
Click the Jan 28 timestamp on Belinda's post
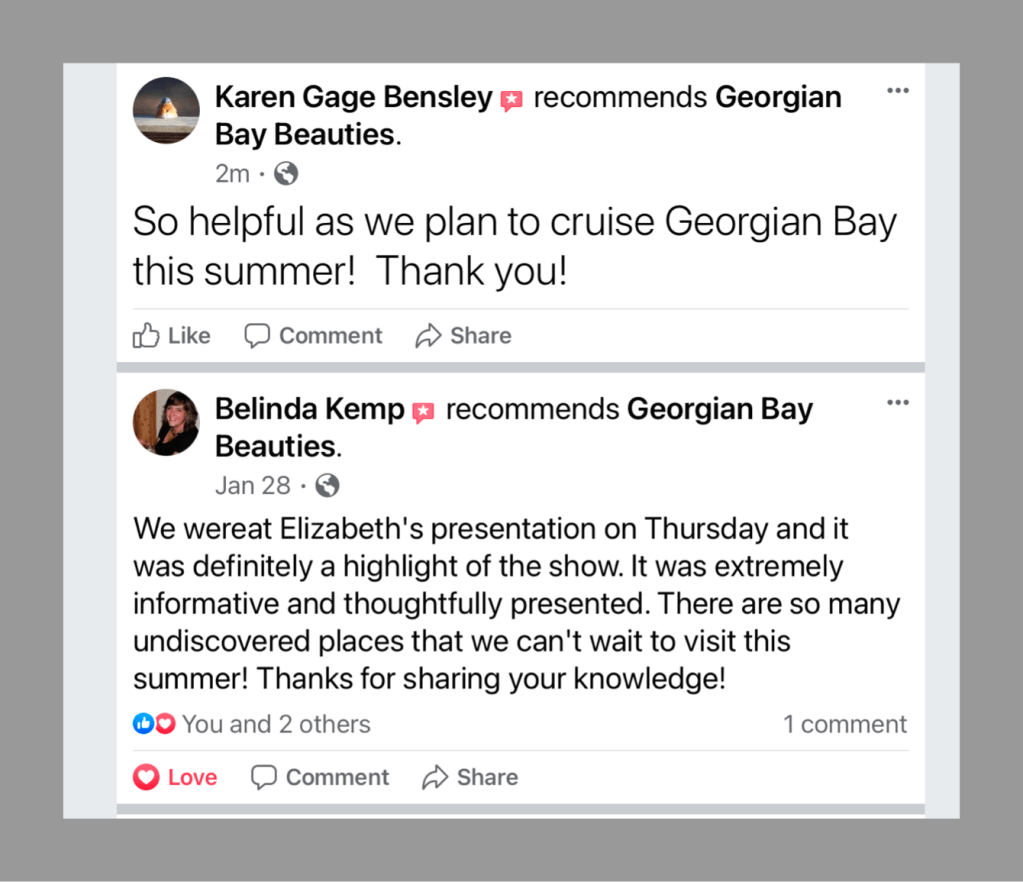(x=253, y=486)
